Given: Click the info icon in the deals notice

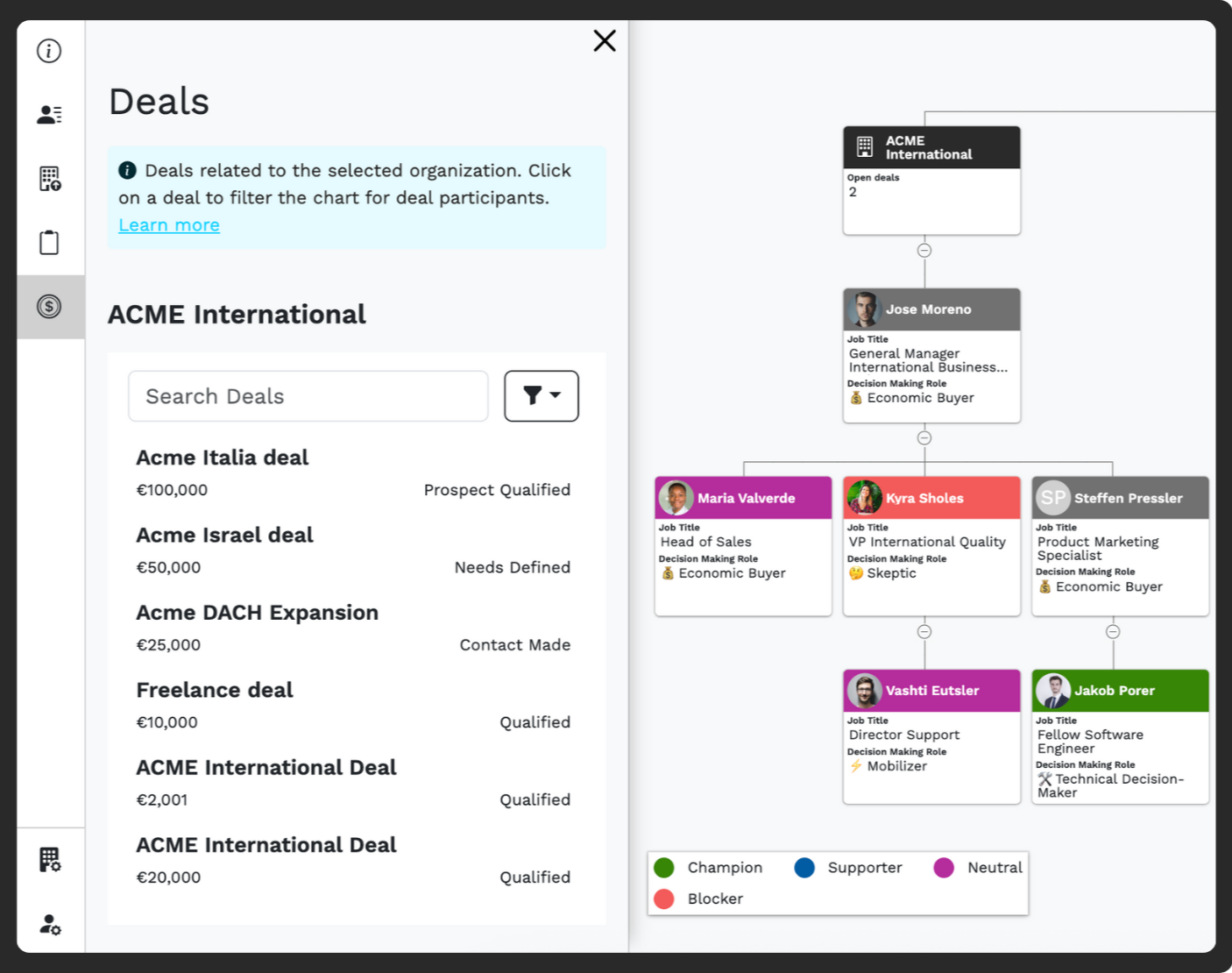Looking at the screenshot, I should [127, 170].
